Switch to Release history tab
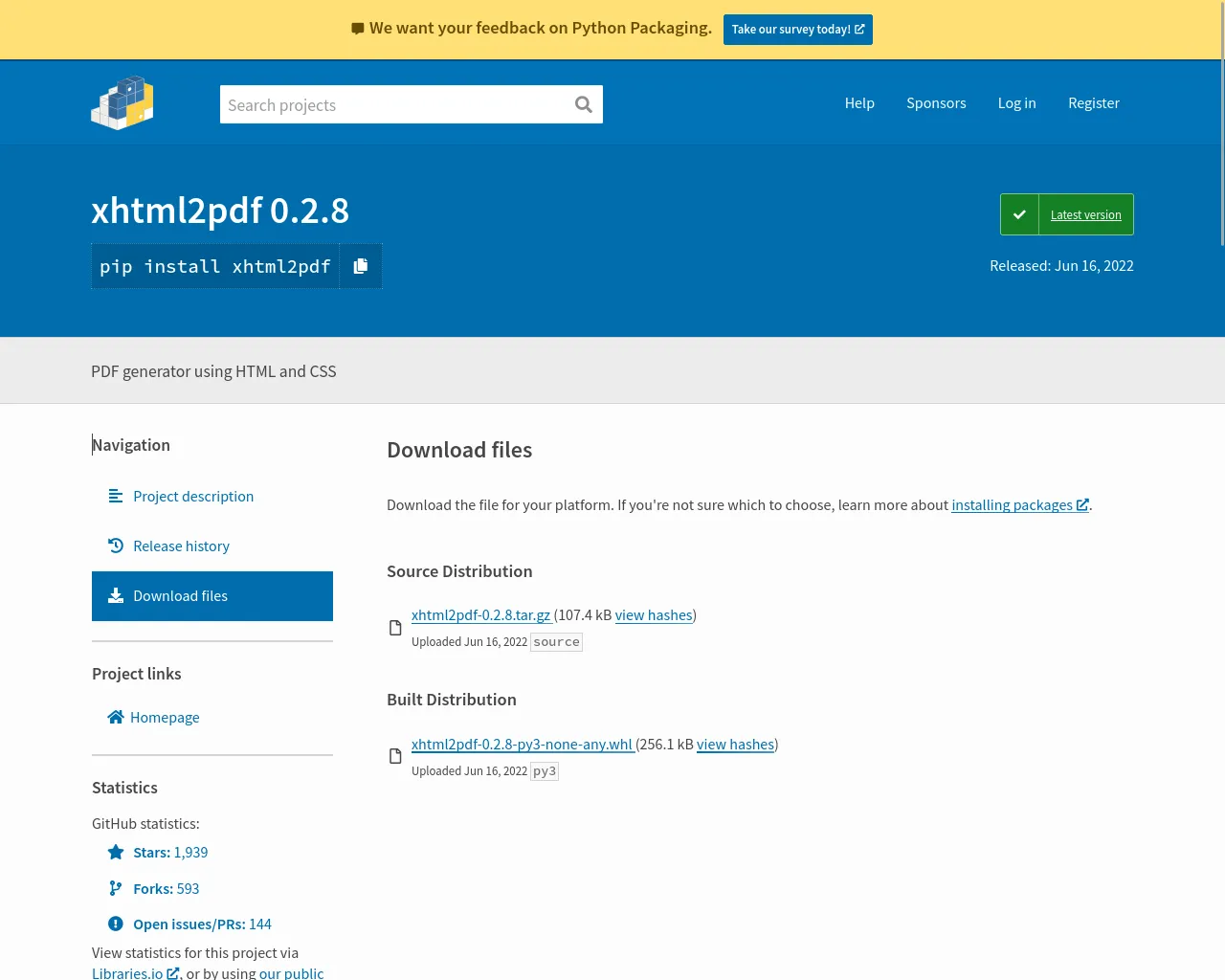The image size is (1225, 980). (x=181, y=546)
